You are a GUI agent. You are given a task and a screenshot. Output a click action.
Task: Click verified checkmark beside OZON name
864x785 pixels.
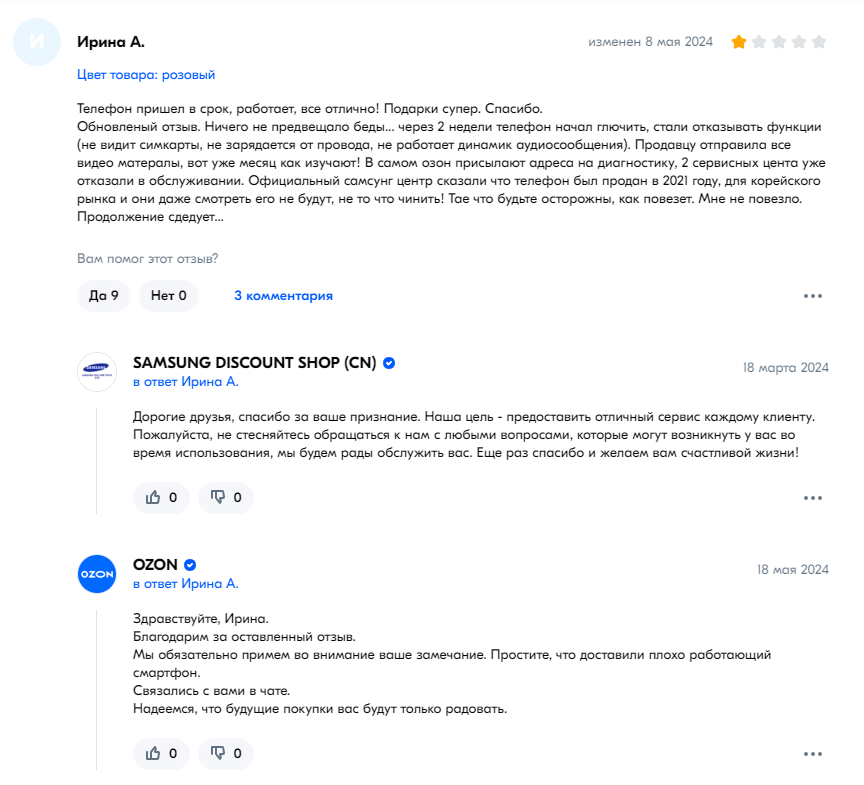point(190,565)
